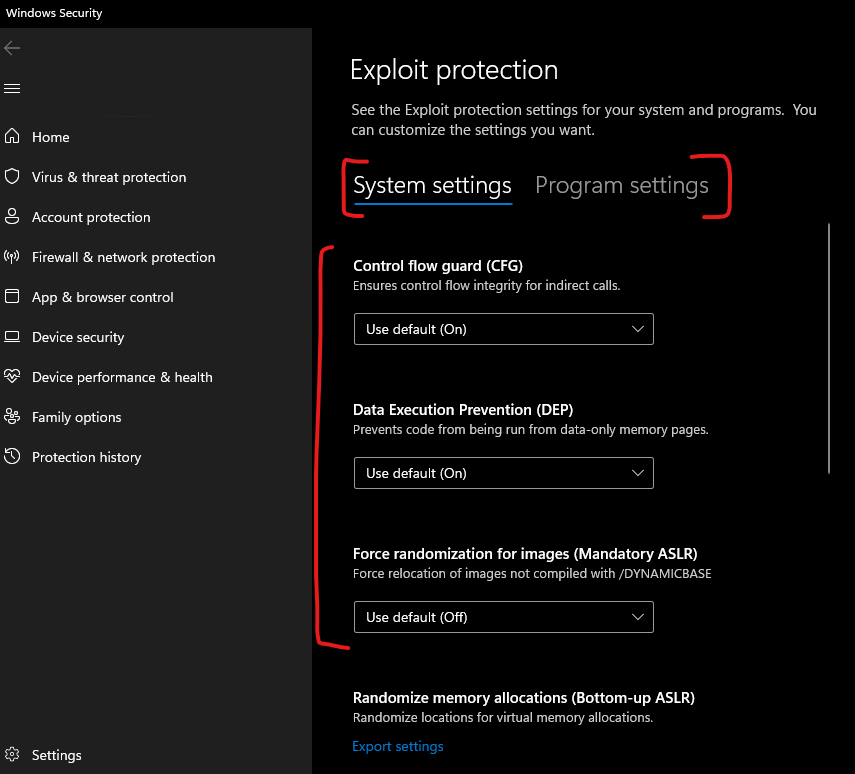The height and width of the screenshot is (774, 855).
Task: Open the Family options people icon
Action: coord(12,416)
